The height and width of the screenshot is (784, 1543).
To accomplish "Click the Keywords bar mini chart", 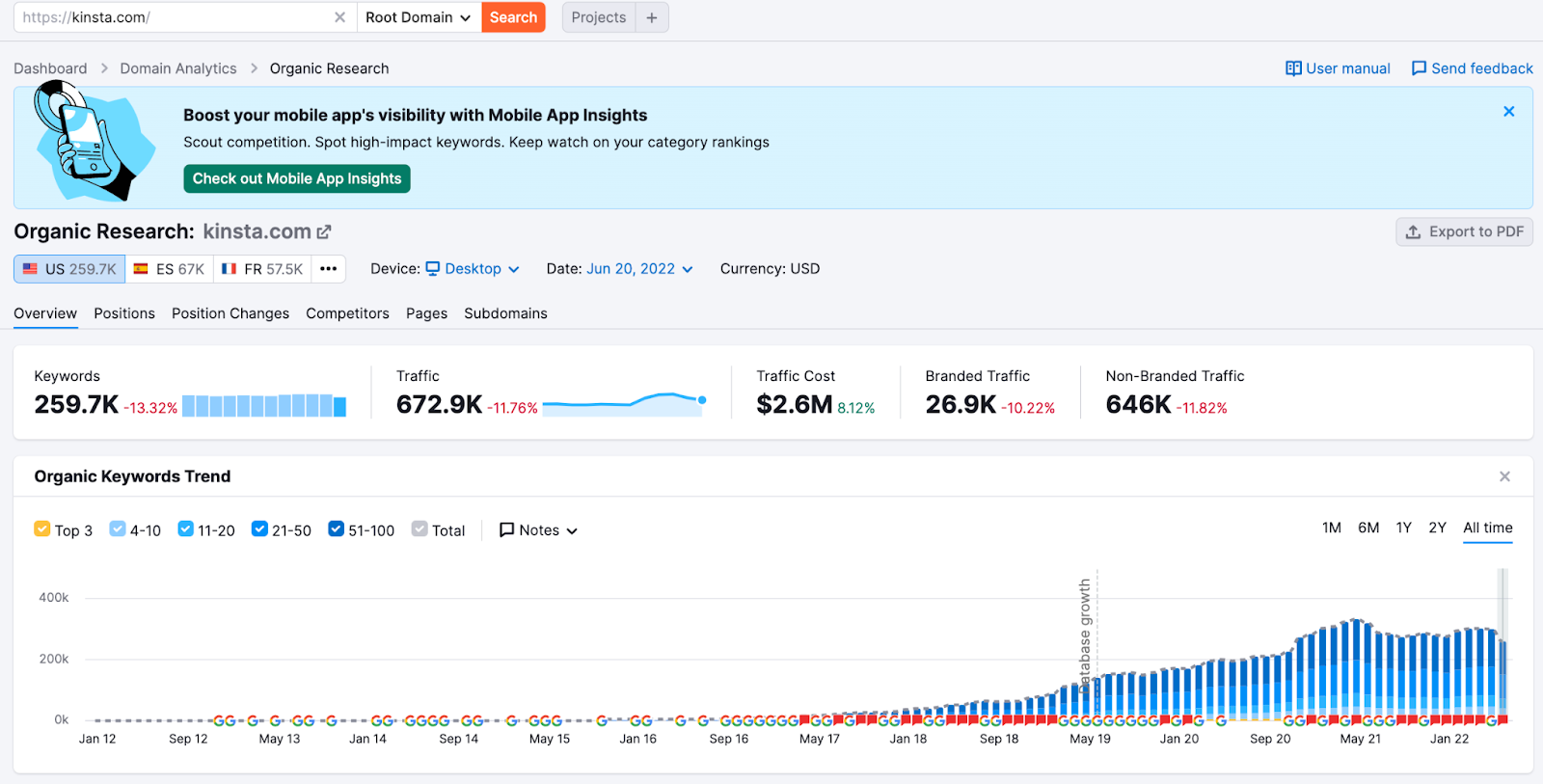I will (264, 405).
